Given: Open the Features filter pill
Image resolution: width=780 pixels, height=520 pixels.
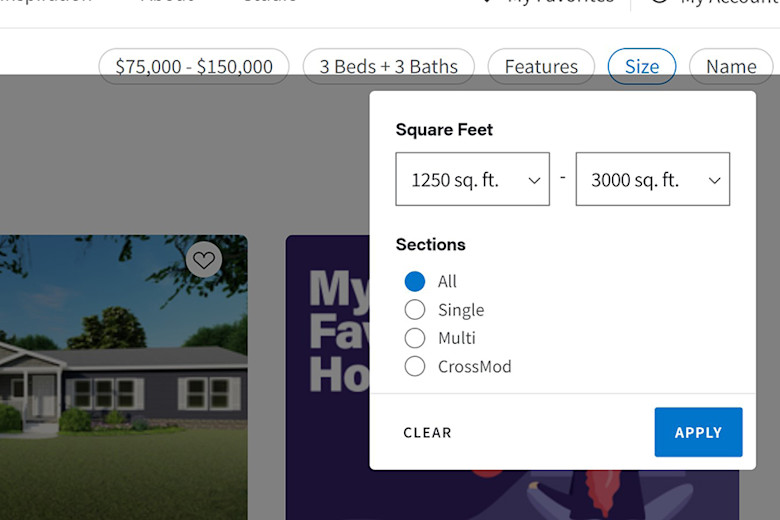Looking at the screenshot, I should point(541,66).
